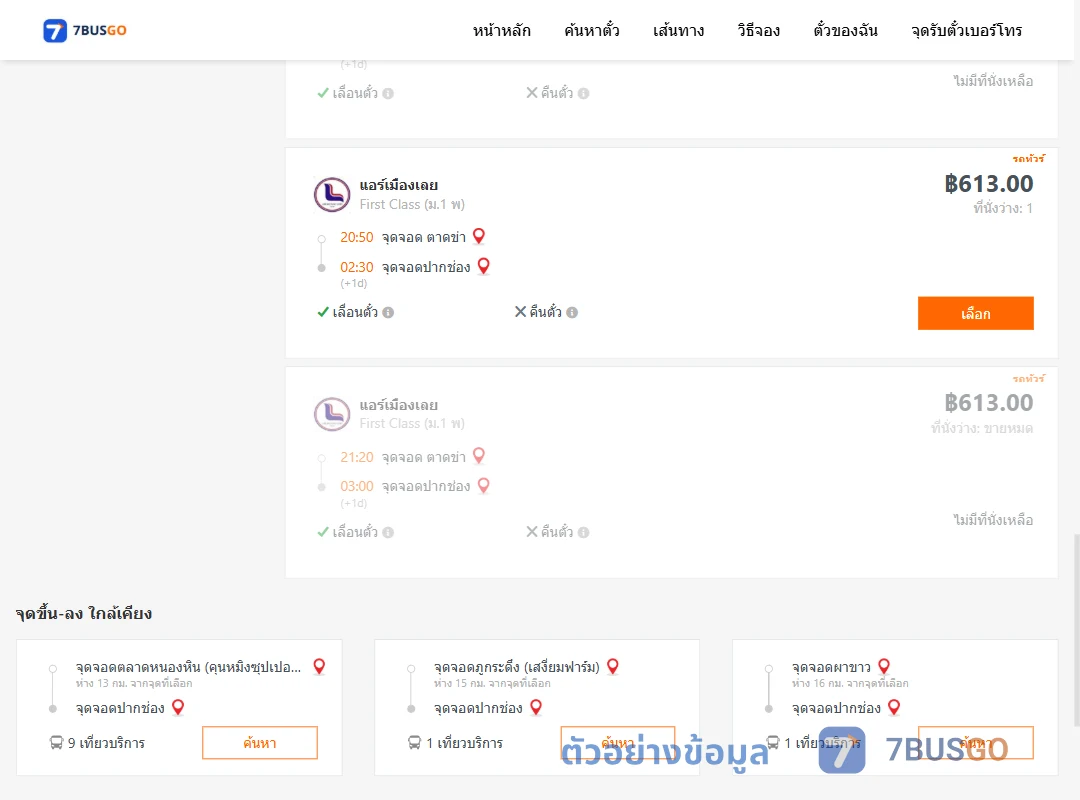Click รถทัวร์ tag on the 20:50 trip

(1028, 158)
